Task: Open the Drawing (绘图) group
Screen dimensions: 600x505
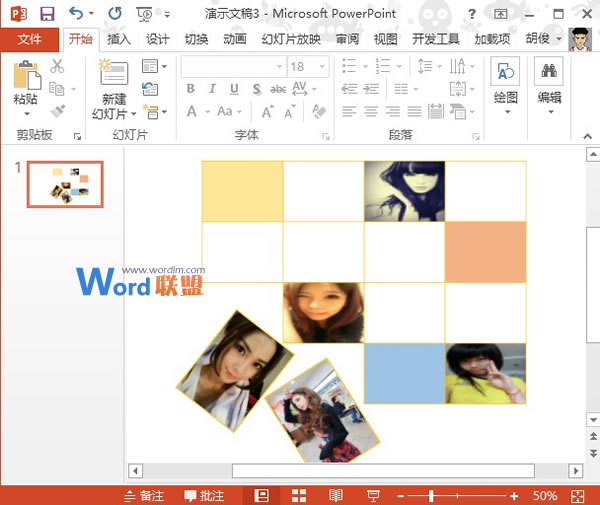Action: pos(505,85)
